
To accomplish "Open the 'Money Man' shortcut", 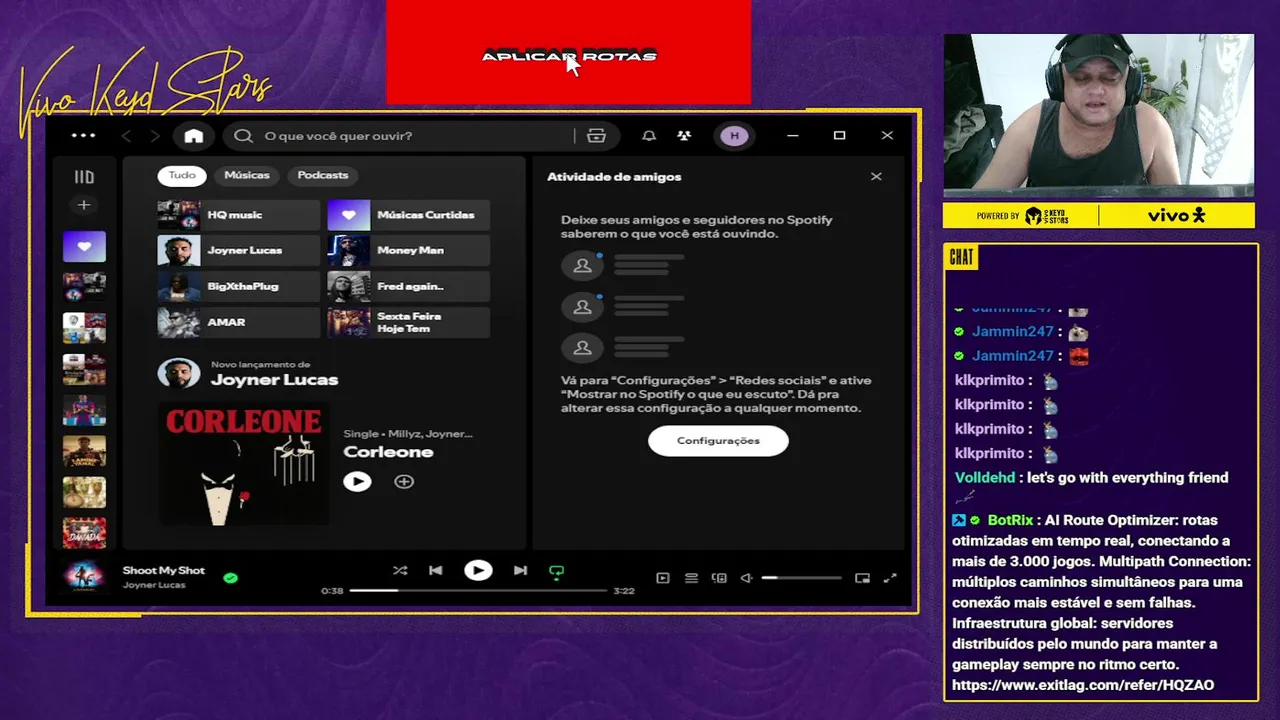I will pyautogui.click(x=408, y=250).
